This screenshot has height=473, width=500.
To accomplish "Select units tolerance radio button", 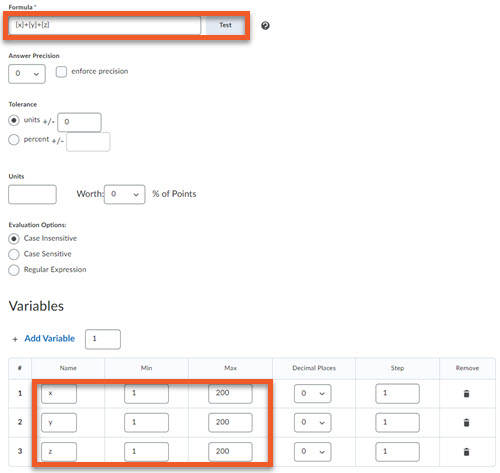I will (x=14, y=120).
